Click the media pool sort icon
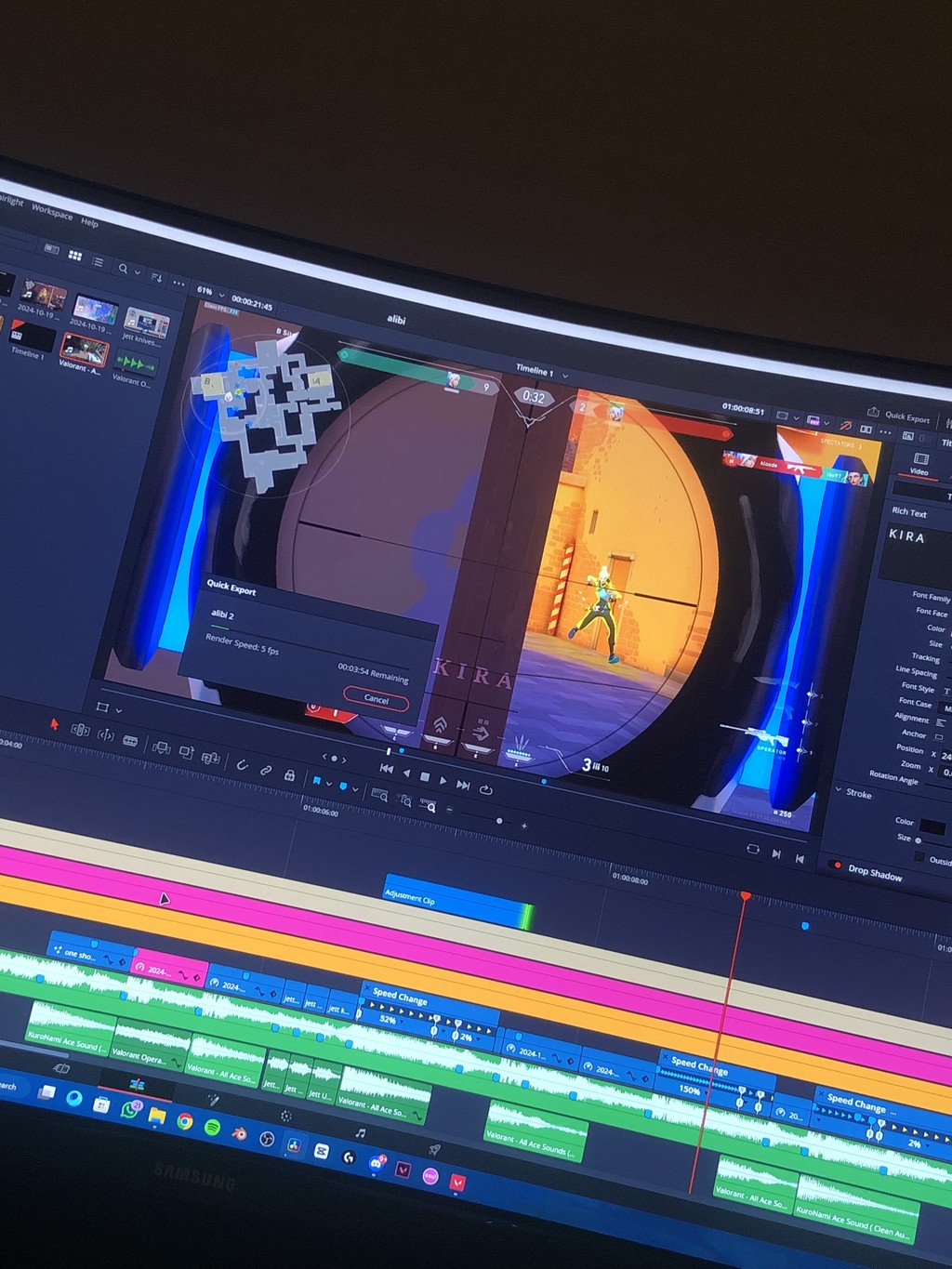The height and width of the screenshot is (1269, 952). 156,277
